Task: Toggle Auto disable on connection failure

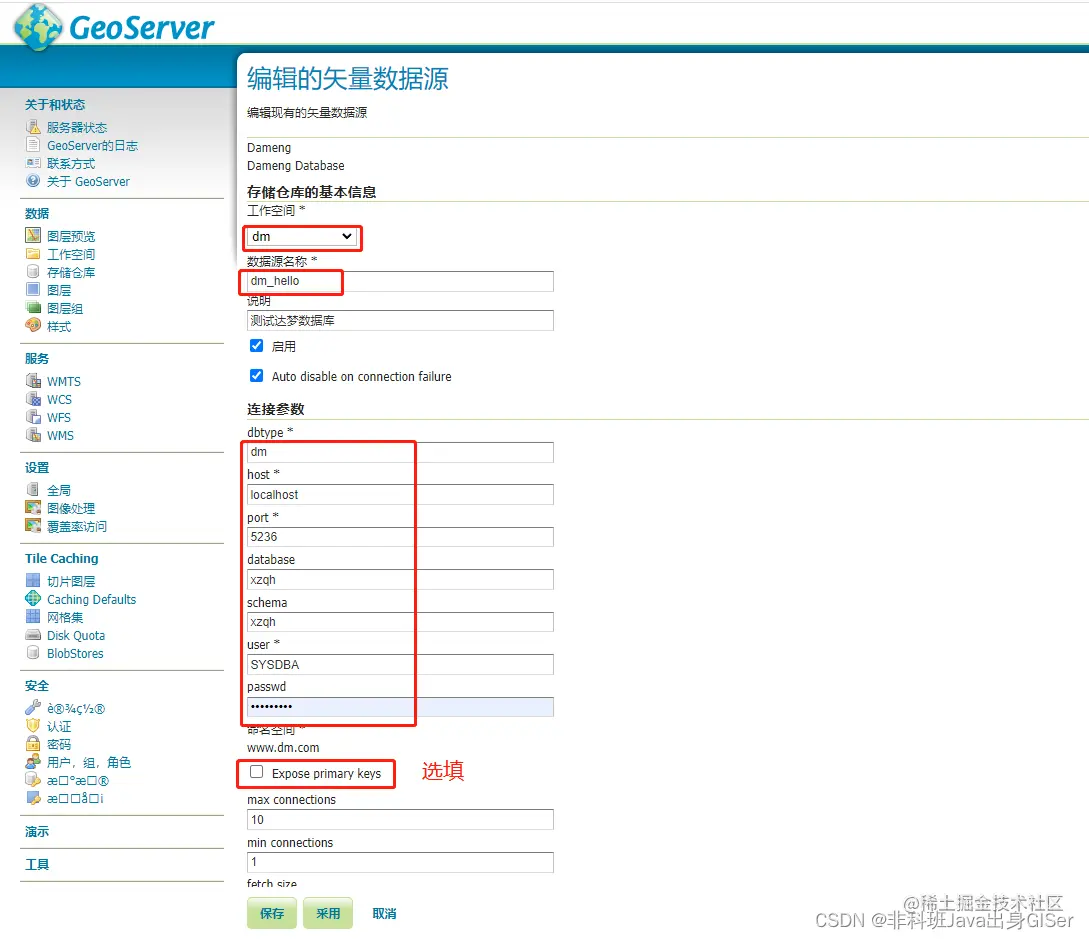Action: pos(256,376)
